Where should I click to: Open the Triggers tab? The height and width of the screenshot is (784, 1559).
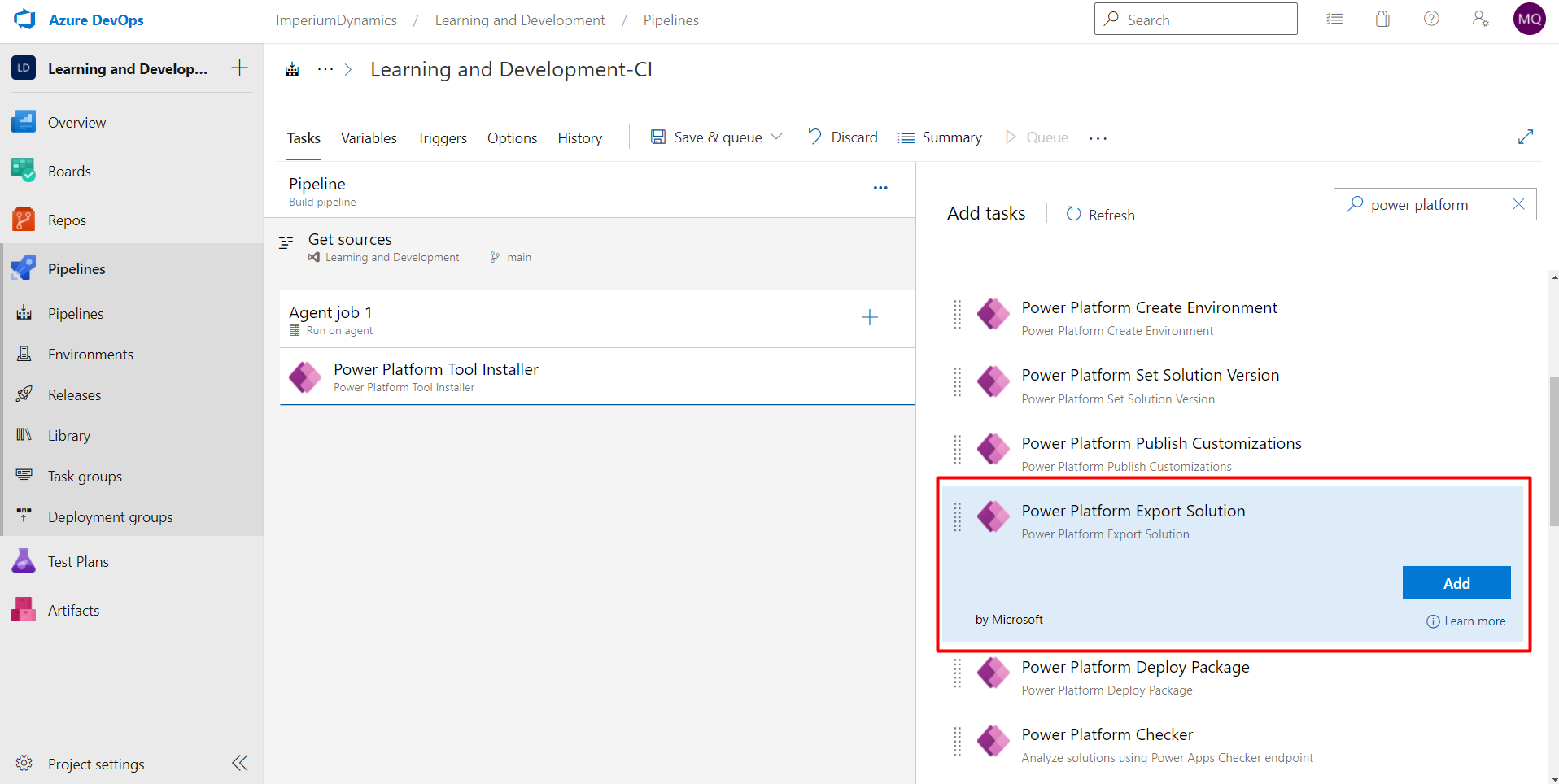tap(441, 137)
